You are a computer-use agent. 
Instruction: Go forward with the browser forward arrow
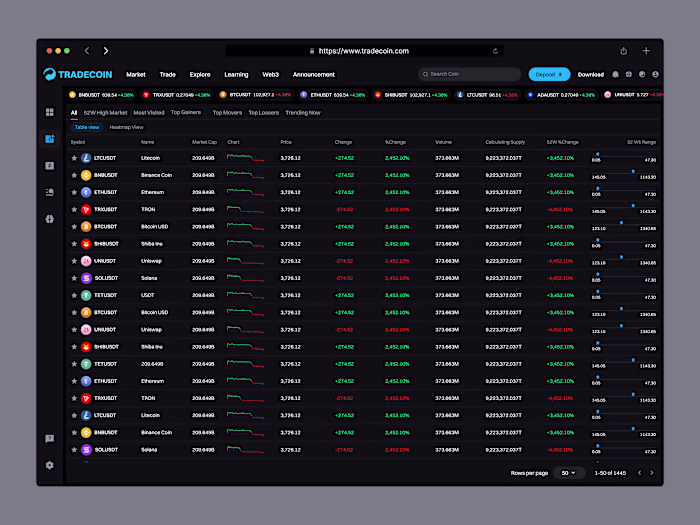[106, 51]
